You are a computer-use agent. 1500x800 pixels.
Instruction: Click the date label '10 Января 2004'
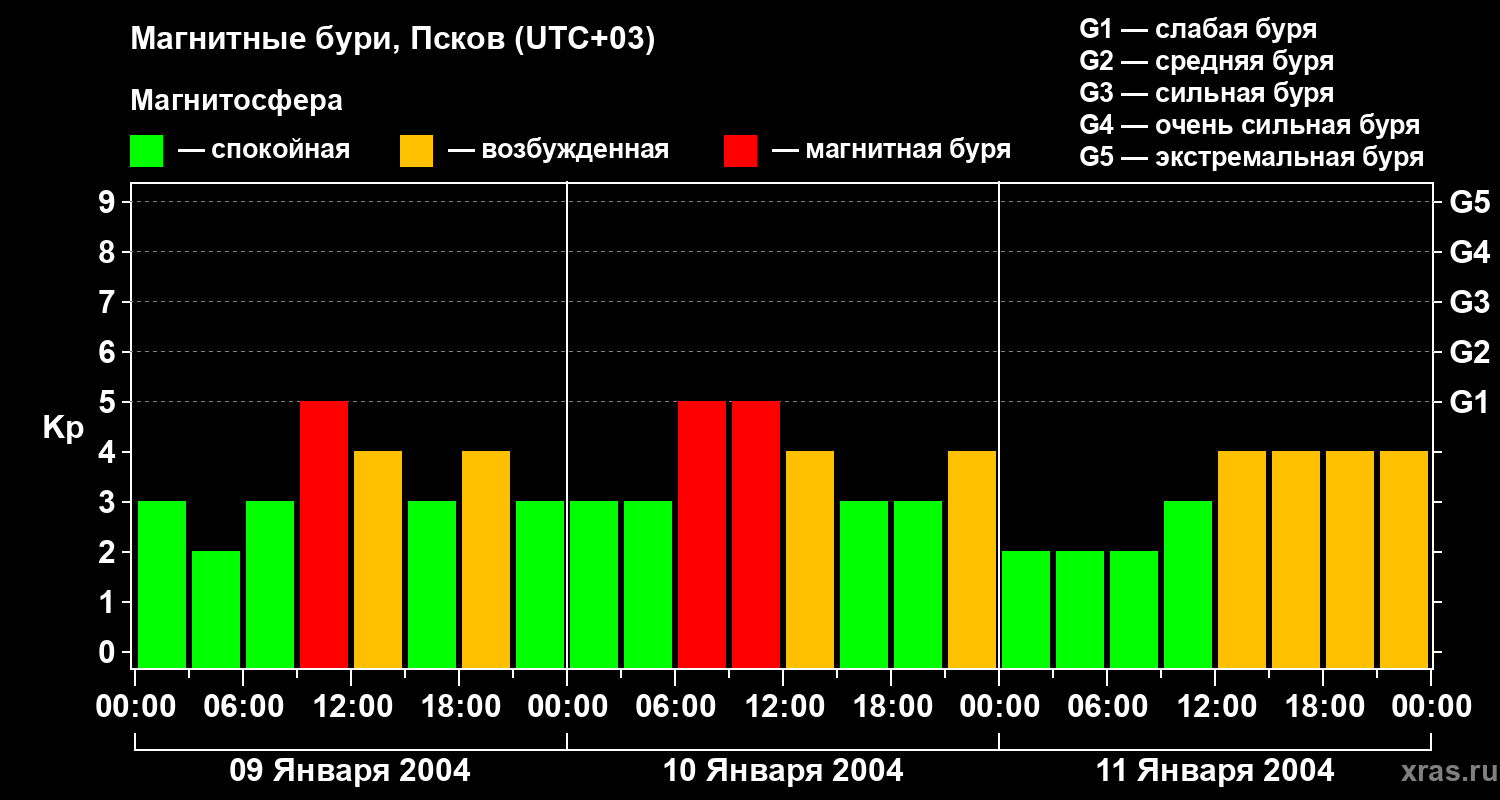pyautogui.click(x=783, y=771)
